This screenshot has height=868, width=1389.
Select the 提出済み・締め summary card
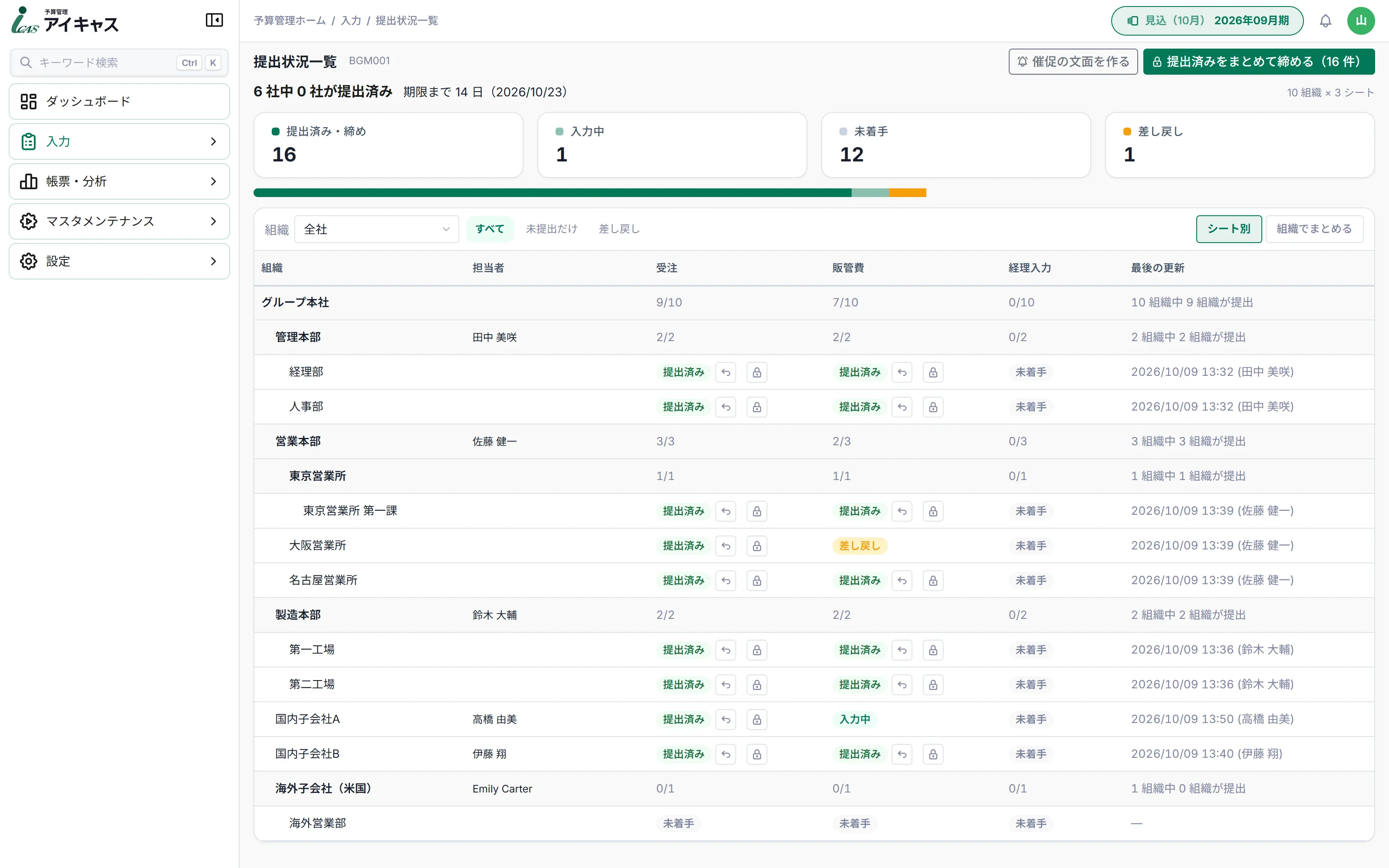388,145
